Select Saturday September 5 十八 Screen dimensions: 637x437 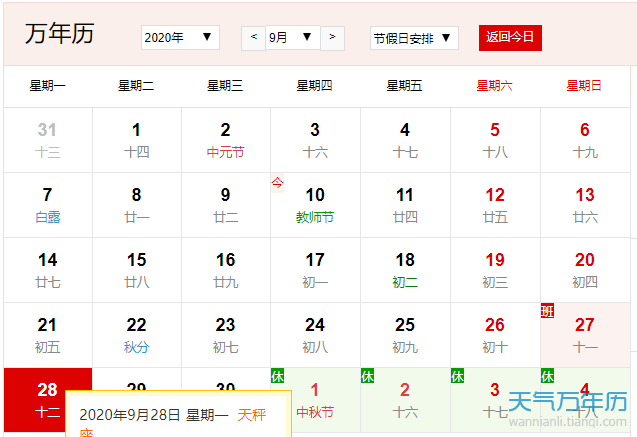tap(495, 140)
